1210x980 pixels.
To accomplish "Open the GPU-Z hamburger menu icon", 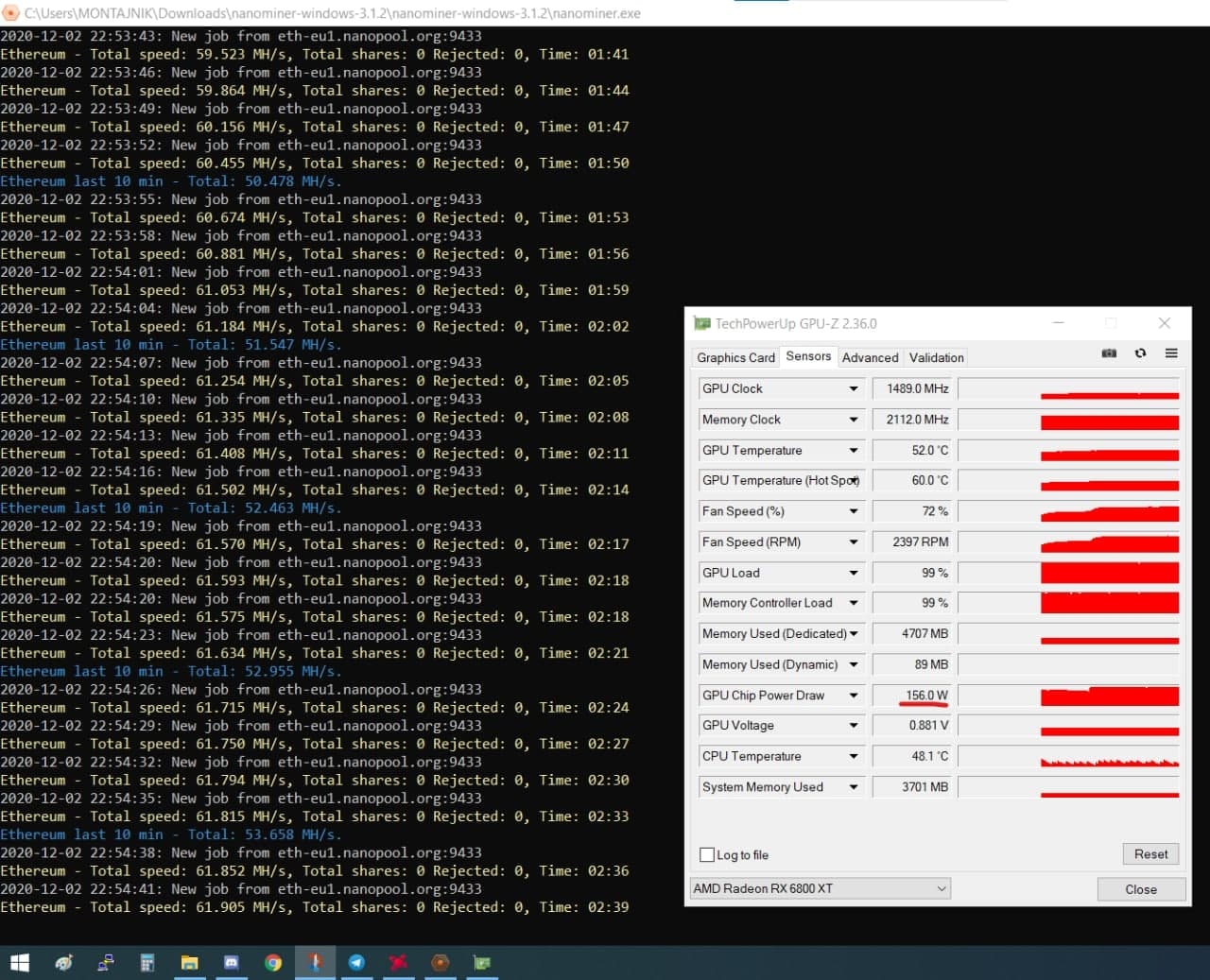I will click(x=1171, y=353).
